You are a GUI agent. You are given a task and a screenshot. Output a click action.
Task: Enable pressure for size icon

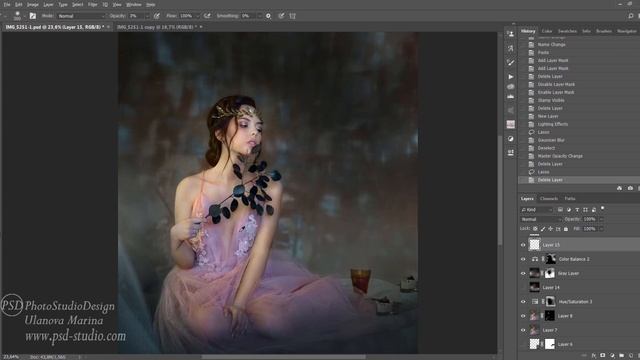[x=281, y=16]
